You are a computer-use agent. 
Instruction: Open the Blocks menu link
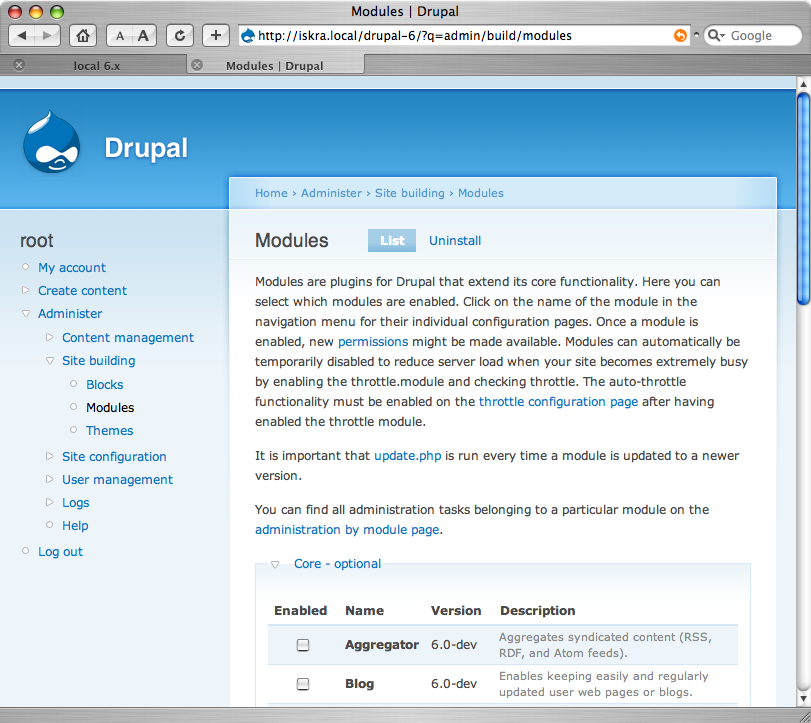click(x=104, y=385)
